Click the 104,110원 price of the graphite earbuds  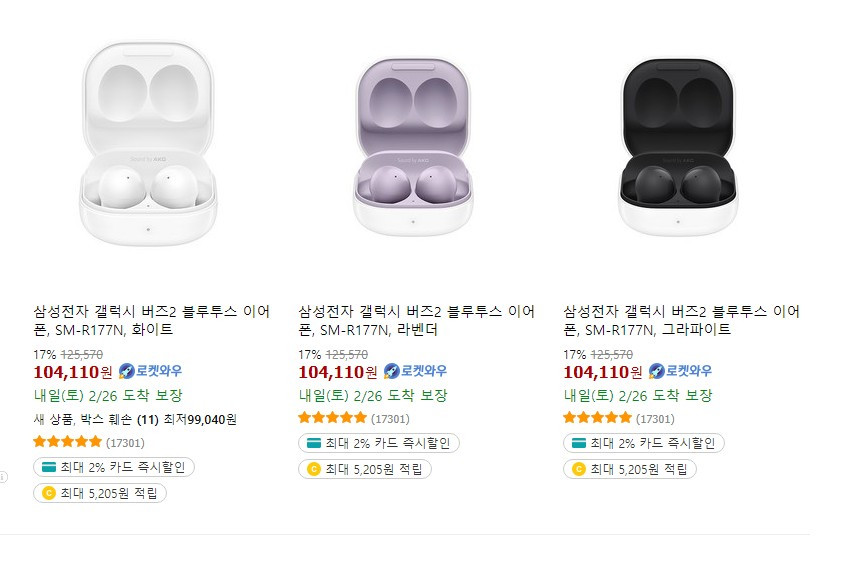coord(603,372)
